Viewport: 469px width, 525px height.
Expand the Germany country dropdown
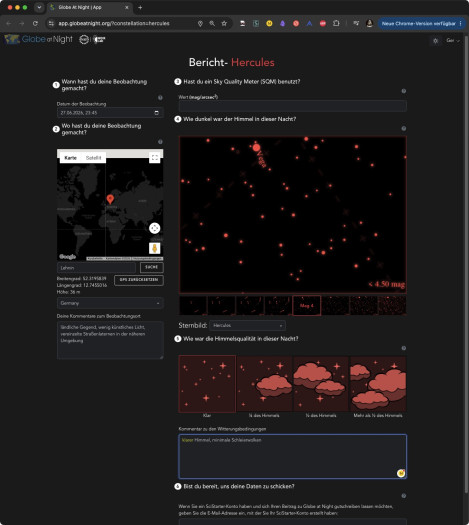(x=110, y=303)
